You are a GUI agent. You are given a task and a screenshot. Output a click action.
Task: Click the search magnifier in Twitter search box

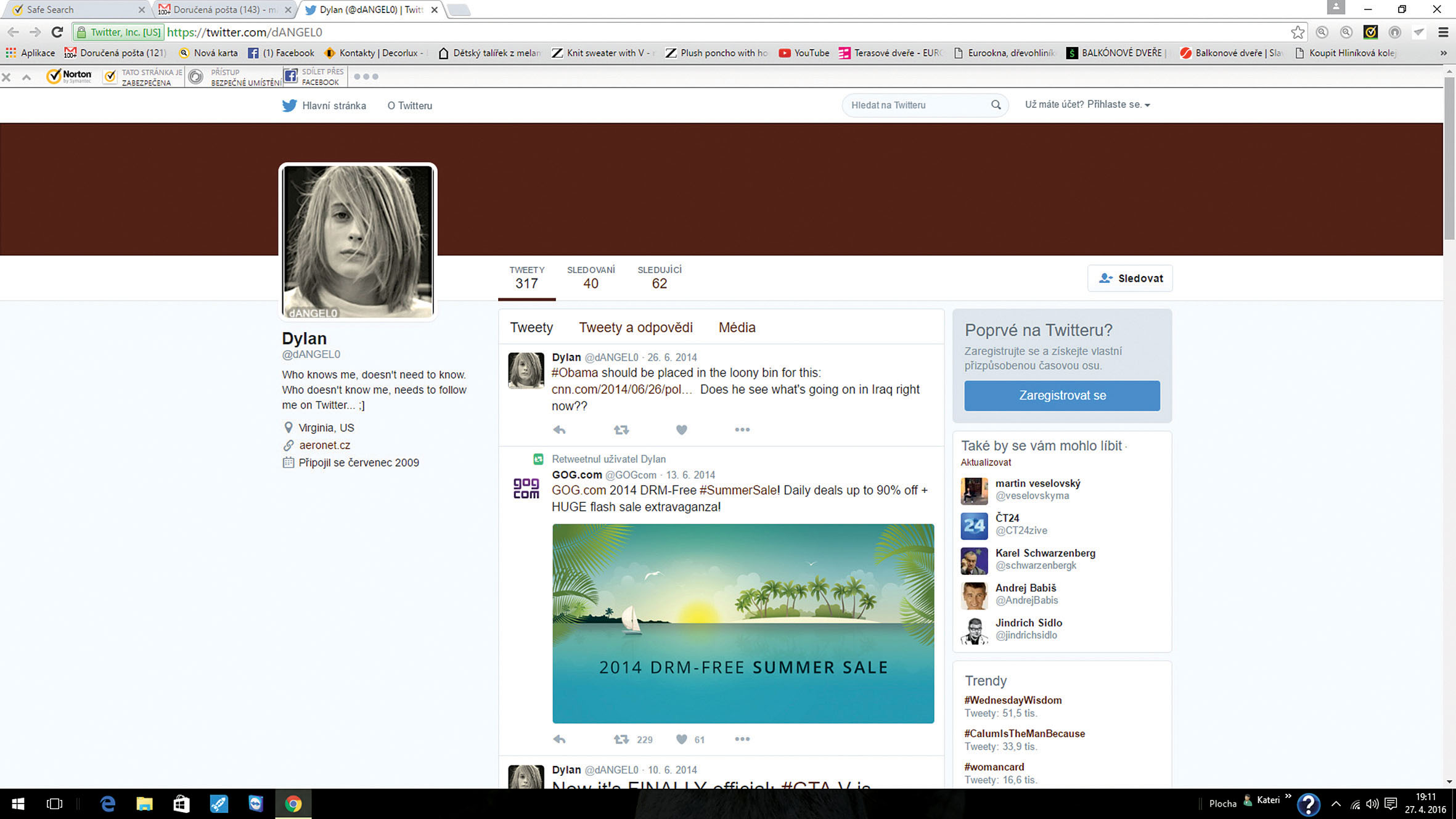click(x=996, y=105)
